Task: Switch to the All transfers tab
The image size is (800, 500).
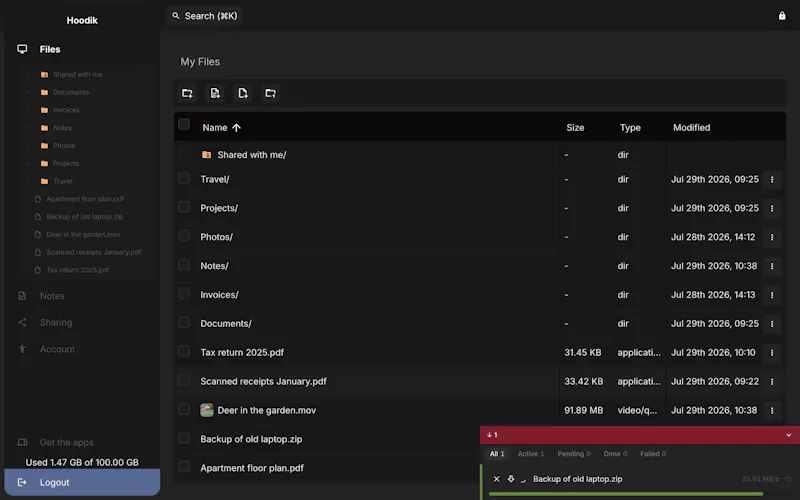Action: pos(496,454)
